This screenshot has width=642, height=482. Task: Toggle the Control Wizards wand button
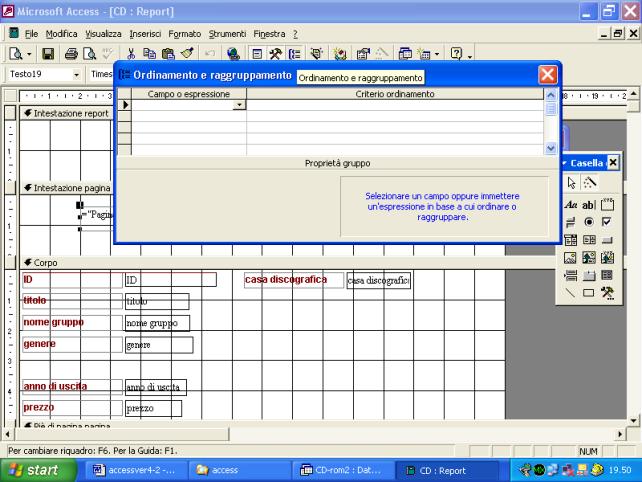coord(589,183)
